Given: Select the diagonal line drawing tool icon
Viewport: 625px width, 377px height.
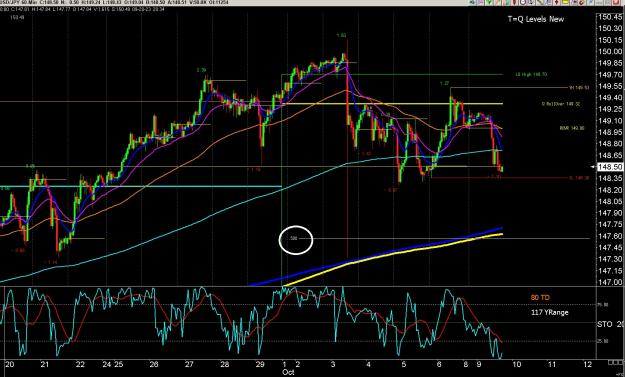Looking at the screenshot, I should 539,2.
